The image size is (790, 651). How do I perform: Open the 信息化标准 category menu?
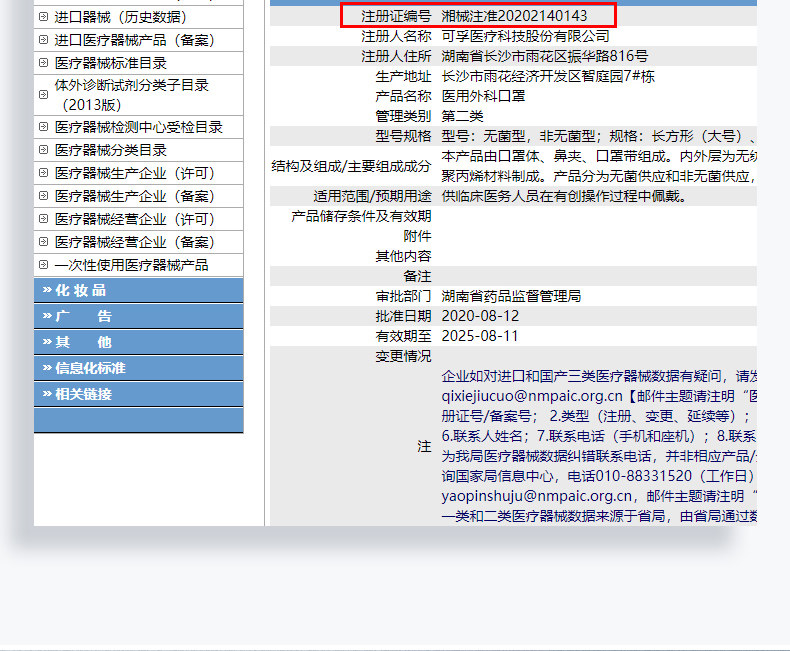[x=139, y=368]
